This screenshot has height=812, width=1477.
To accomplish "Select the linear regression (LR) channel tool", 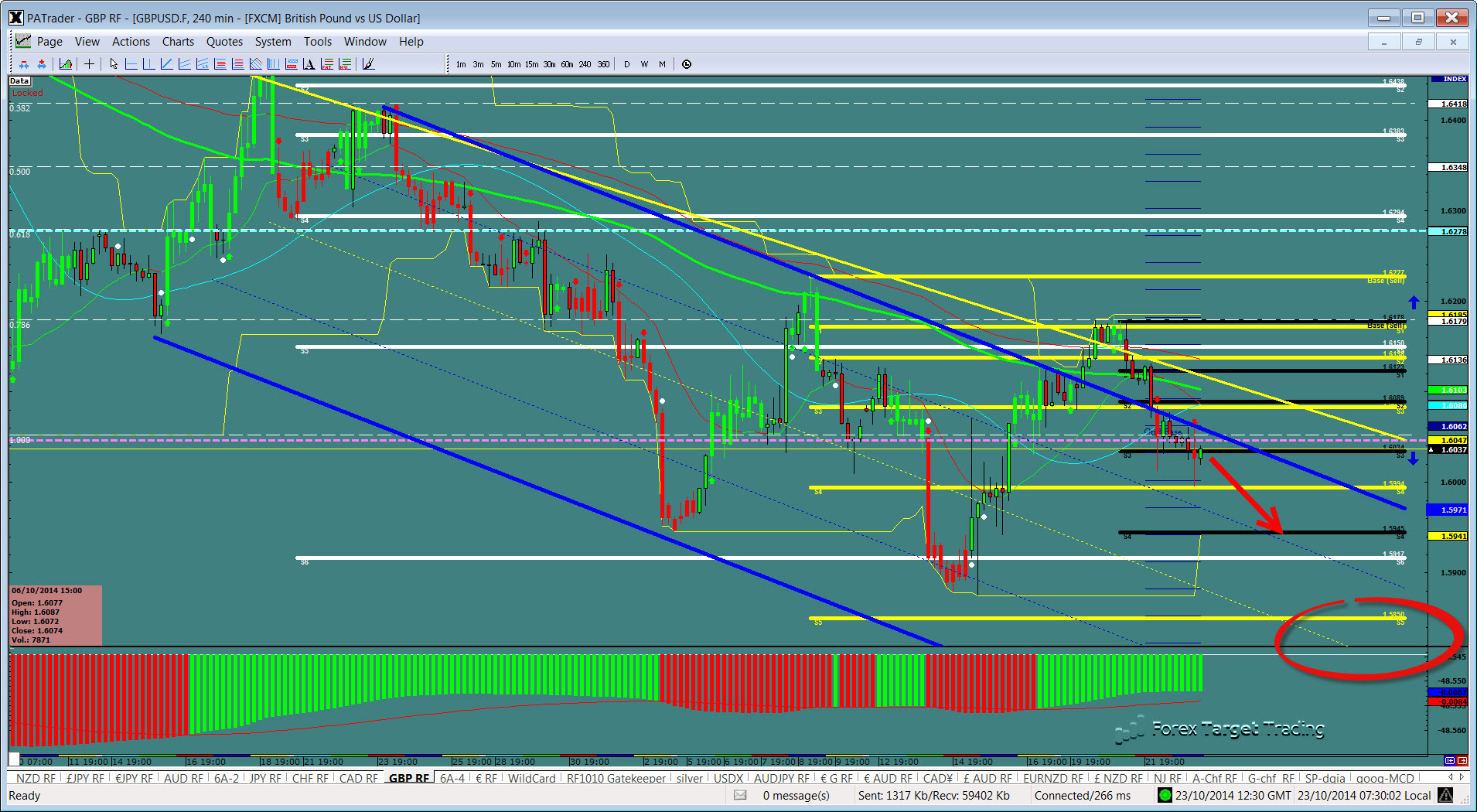I will click(203, 64).
